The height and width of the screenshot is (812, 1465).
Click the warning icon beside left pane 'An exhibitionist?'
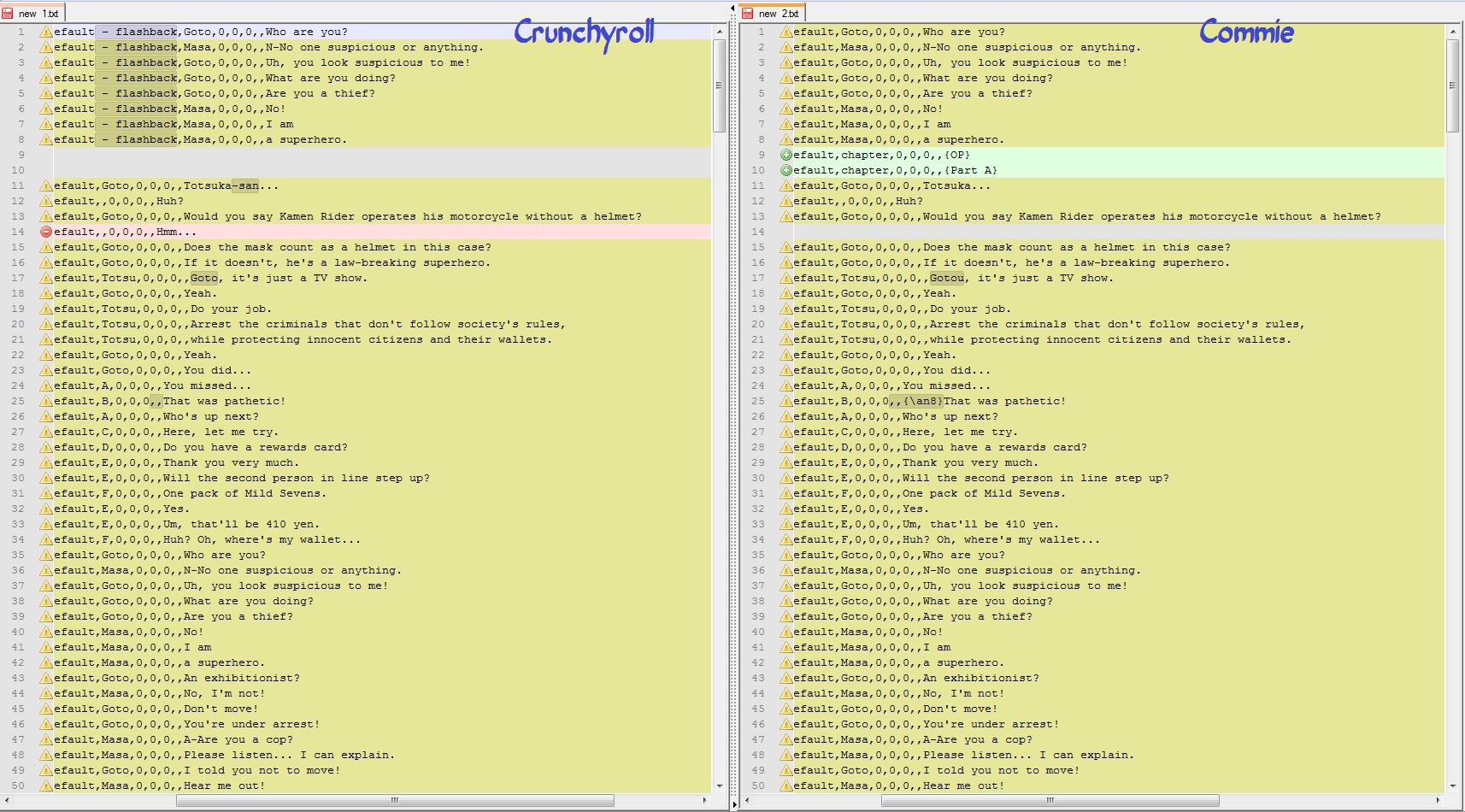(x=46, y=678)
